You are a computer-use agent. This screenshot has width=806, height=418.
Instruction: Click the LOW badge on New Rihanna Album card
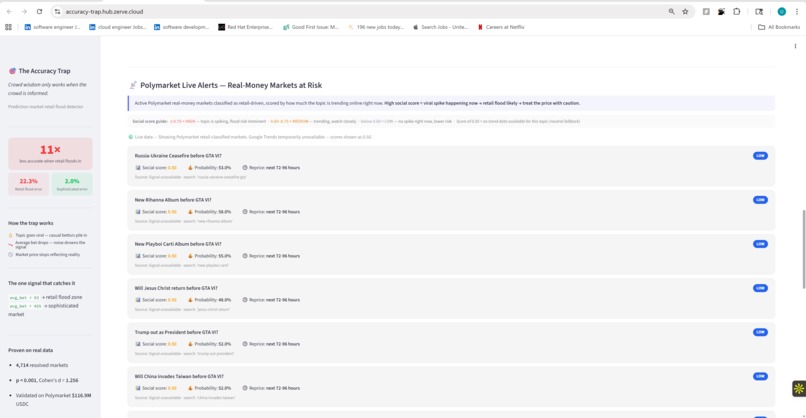click(760, 199)
